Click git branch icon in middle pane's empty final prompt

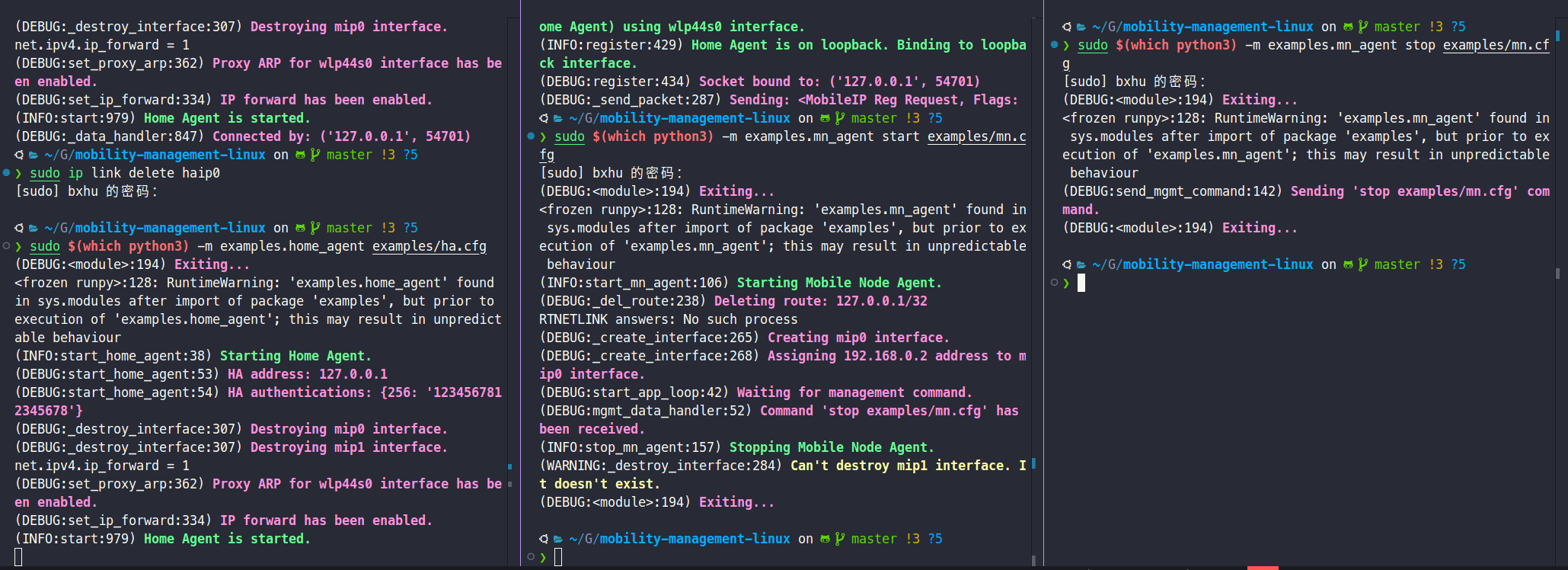(840, 539)
